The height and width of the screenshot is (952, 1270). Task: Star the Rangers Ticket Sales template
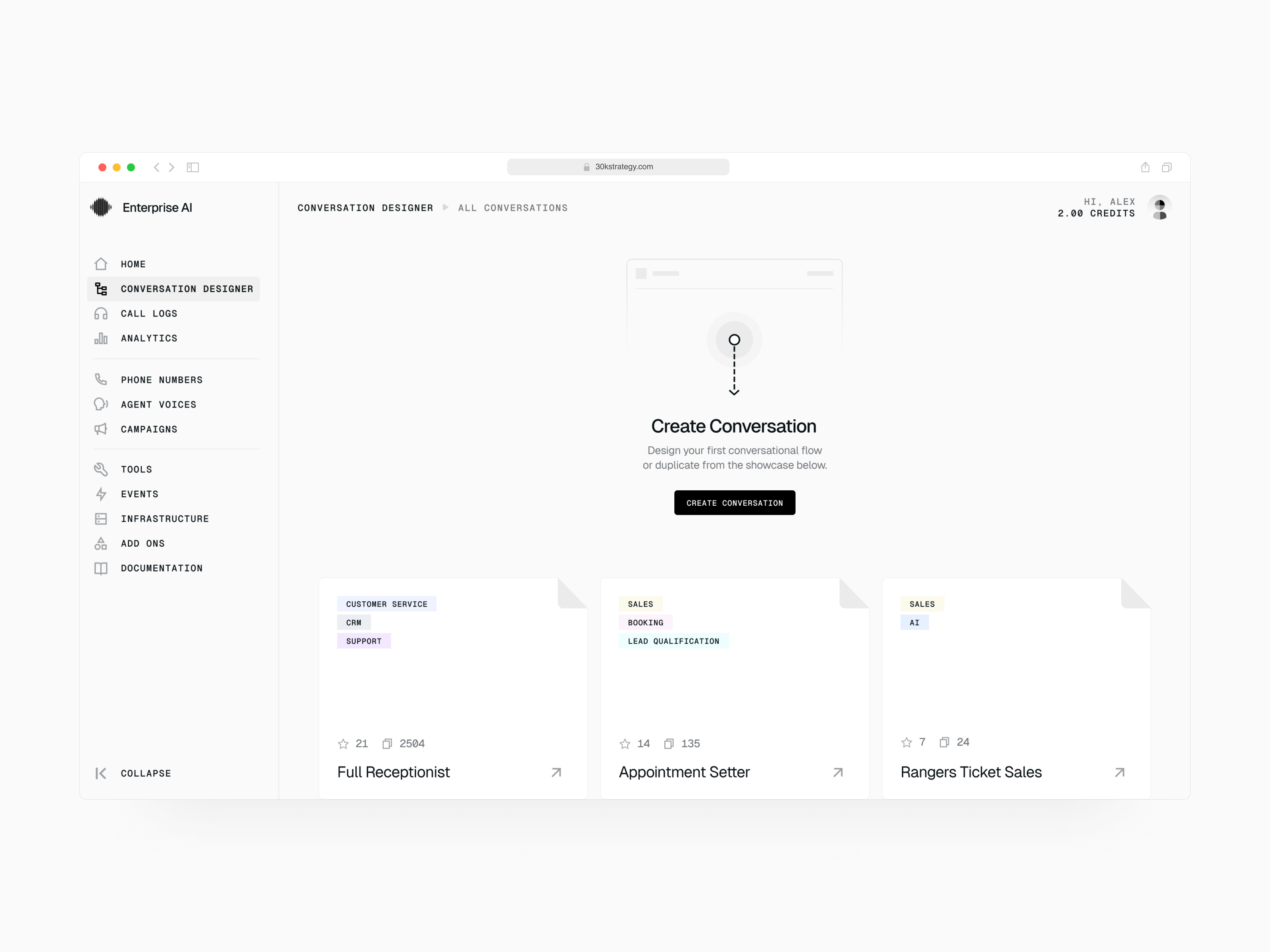click(x=906, y=742)
